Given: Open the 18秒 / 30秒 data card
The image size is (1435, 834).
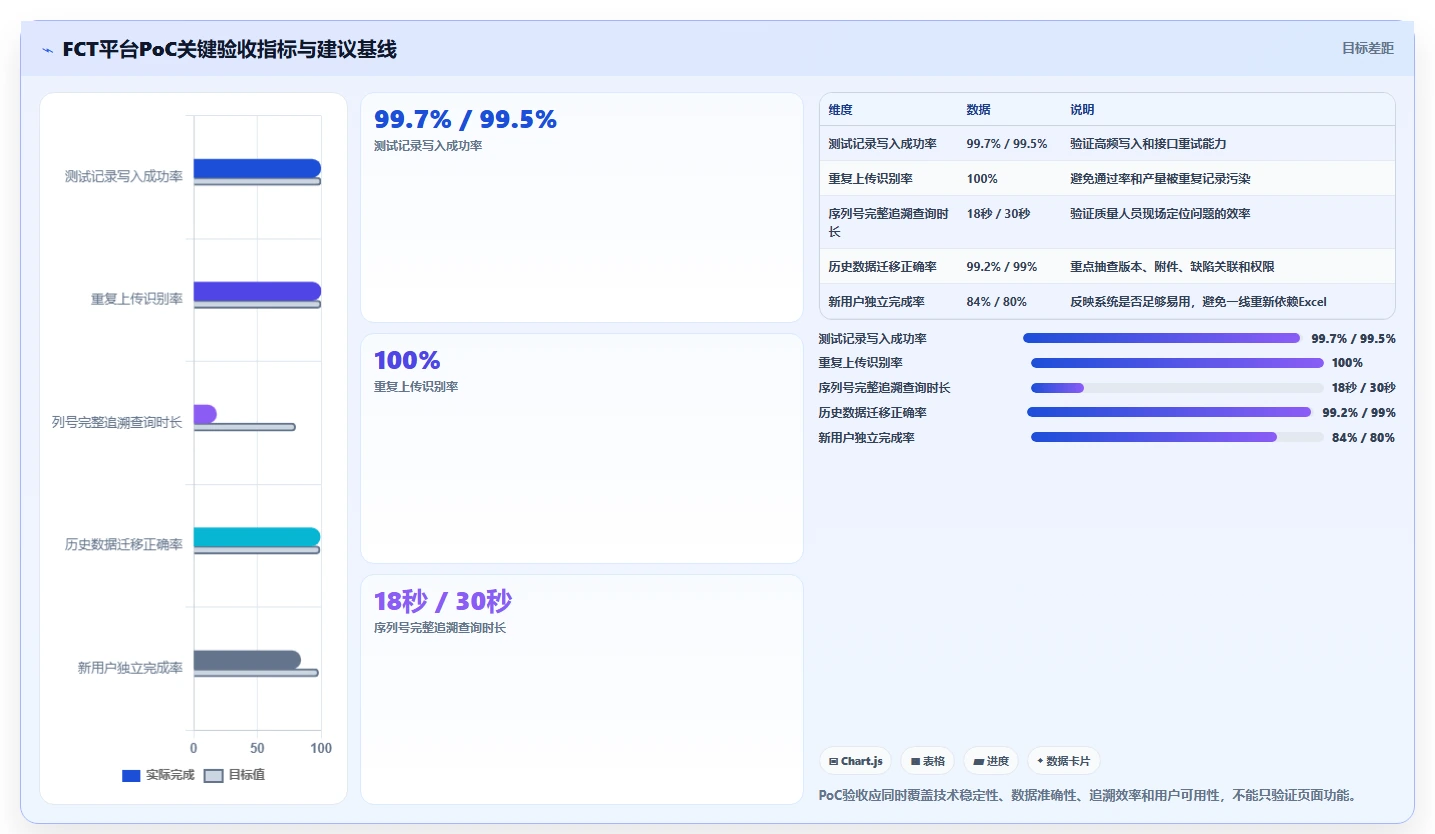Looking at the screenshot, I should tap(582, 689).
